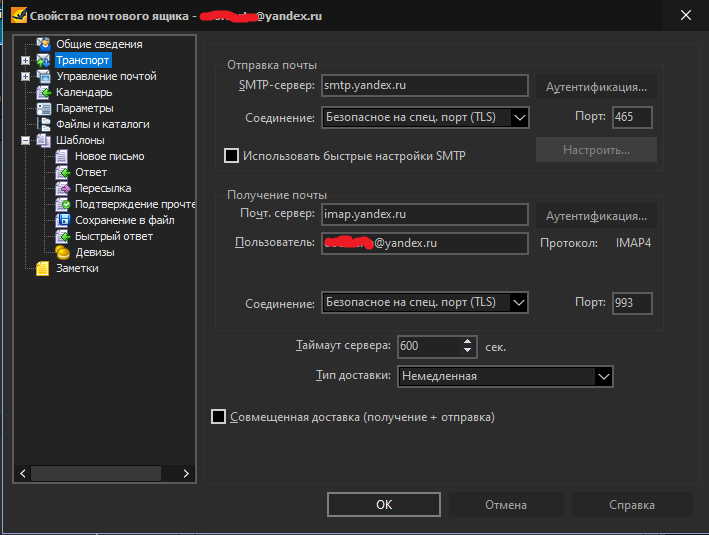The image size is (709, 535).
Task: Open SMTP Аутентификация settings button
Action: click(596, 87)
